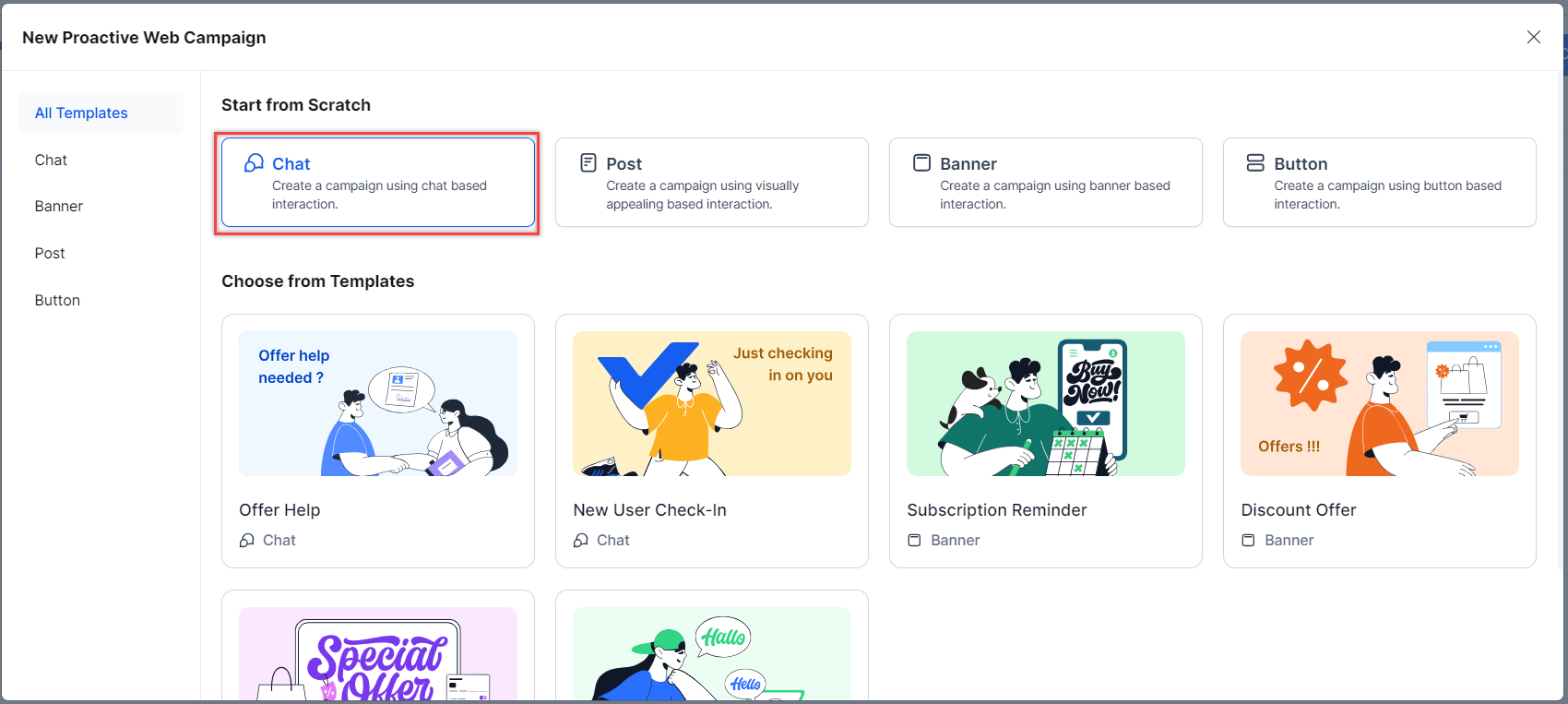Open the Offer Help template thumbnail
The image size is (1568, 704).
pos(378,404)
